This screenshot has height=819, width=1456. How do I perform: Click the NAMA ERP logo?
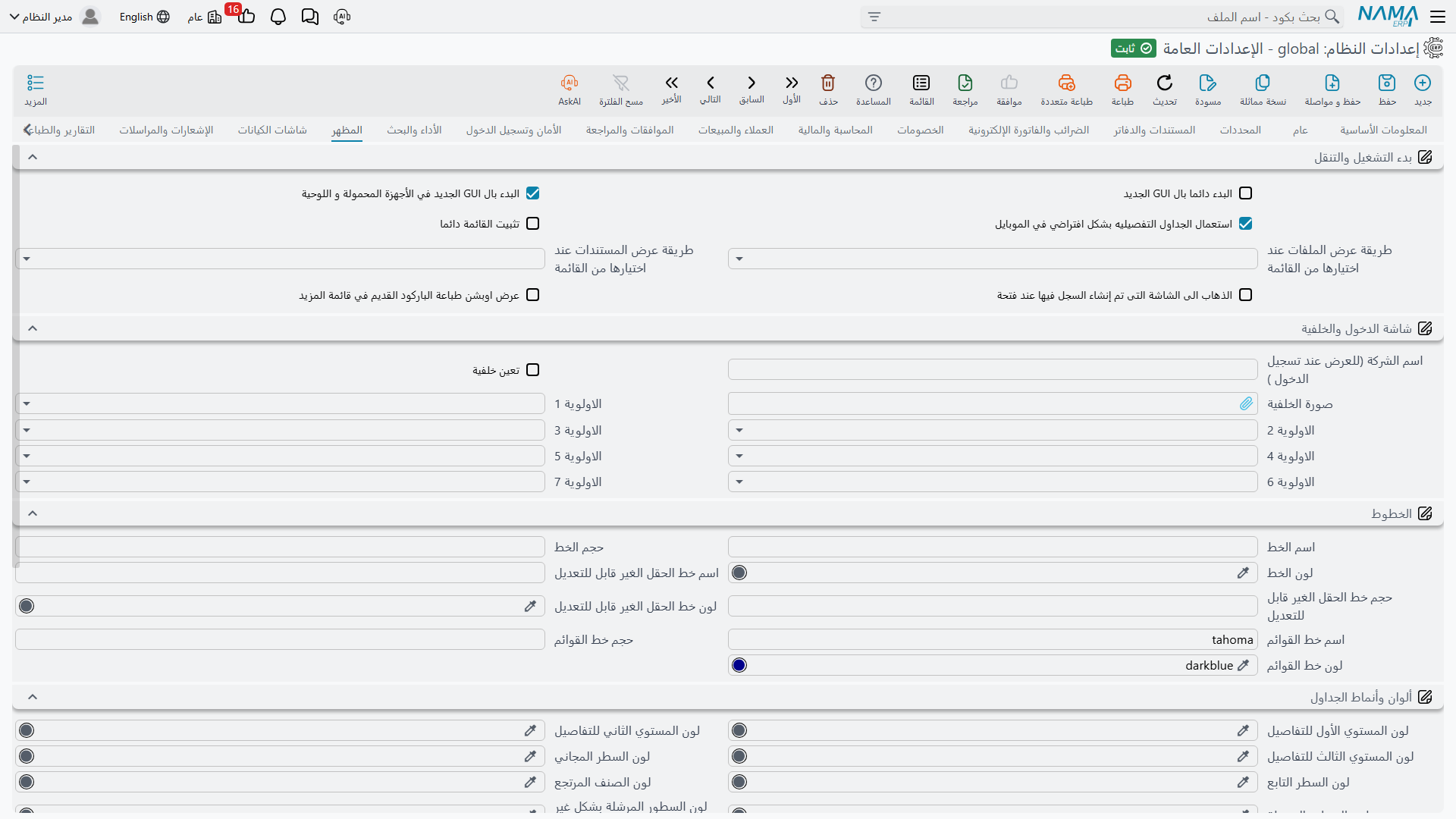coord(1388,16)
